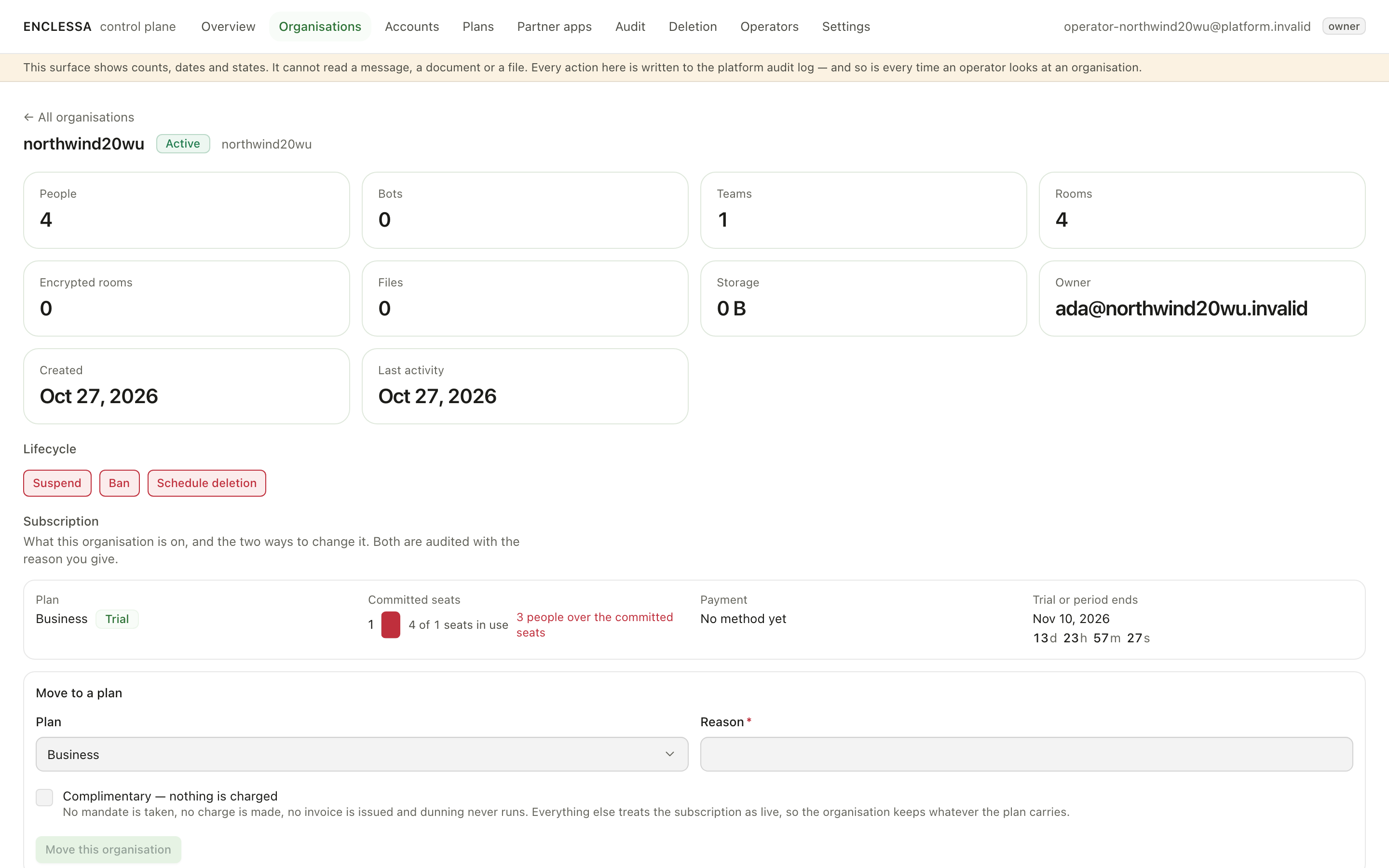This screenshot has width=1389, height=868.
Task: Click operator-northwind20wu@platform.invalid email
Action: click(1187, 27)
